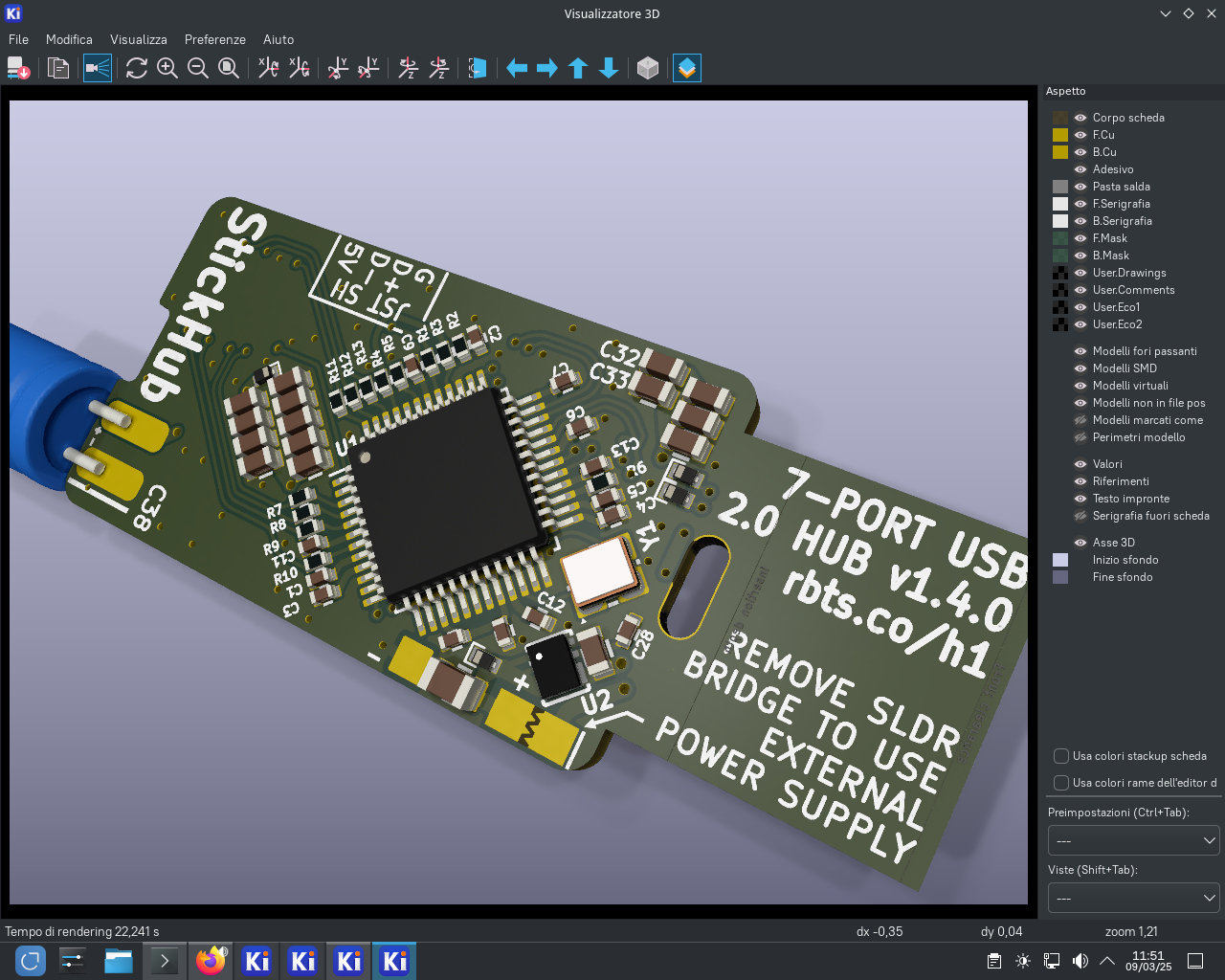Enable 'Usa colori stackup scheda' checkbox
The image size is (1225, 980).
pos(1061,756)
